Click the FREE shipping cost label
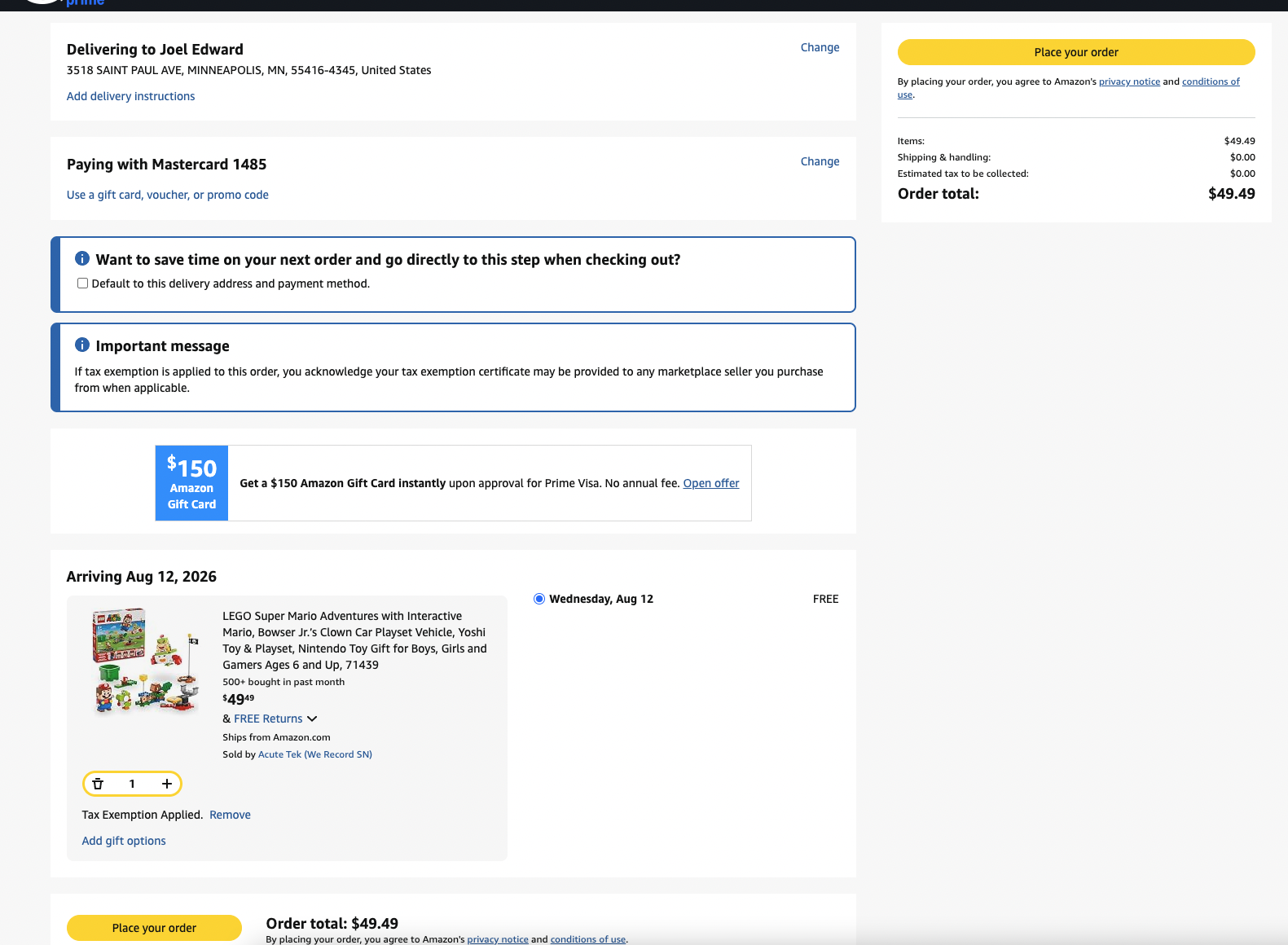 pyautogui.click(x=825, y=599)
